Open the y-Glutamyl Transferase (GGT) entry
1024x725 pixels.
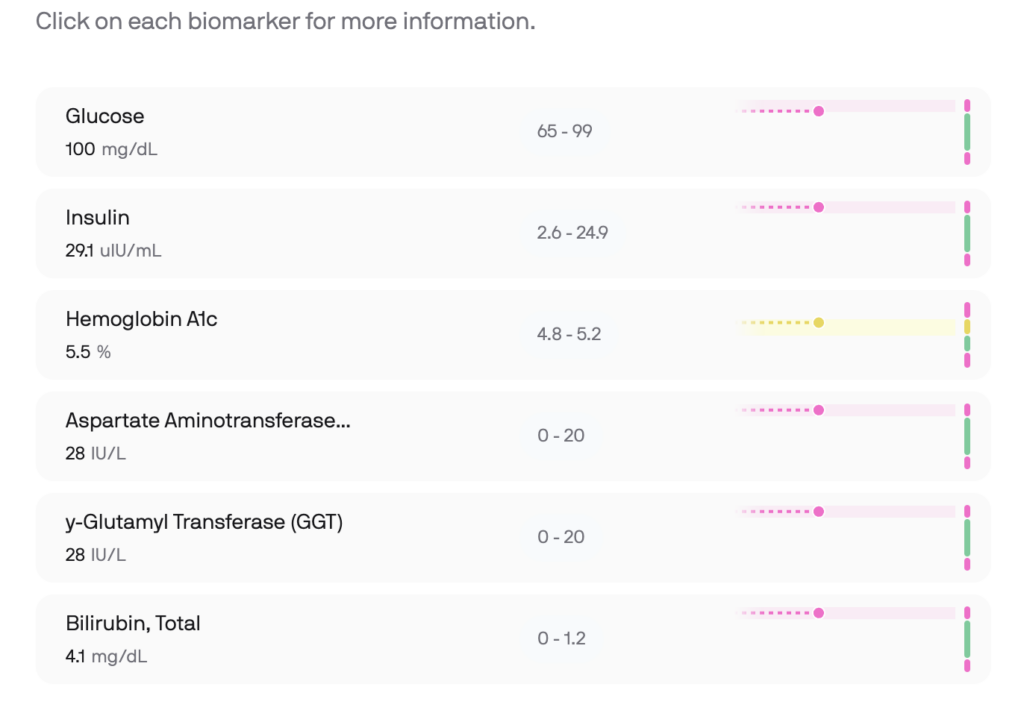204,522
